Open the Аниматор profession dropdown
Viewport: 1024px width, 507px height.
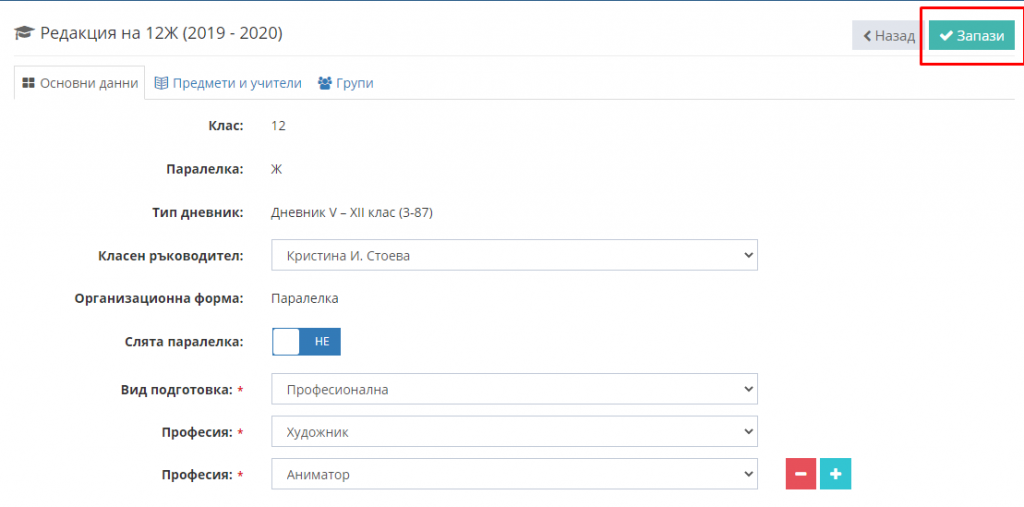click(515, 474)
